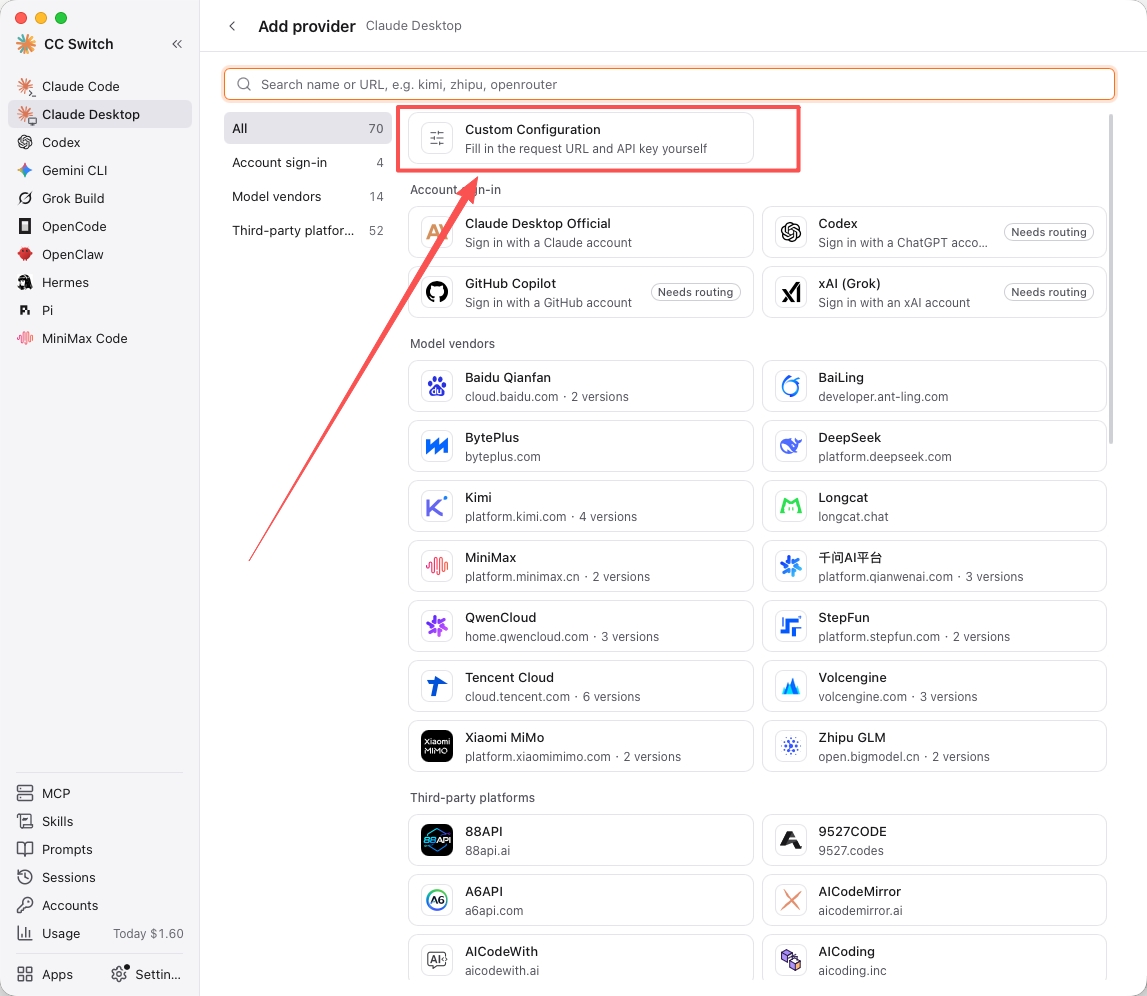Choose the Longcat vendor
The height and width of the screenshot is (996, 1147).
934,506
